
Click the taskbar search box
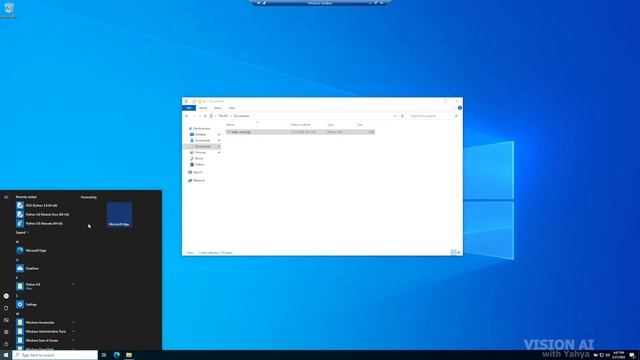(55, 355)
